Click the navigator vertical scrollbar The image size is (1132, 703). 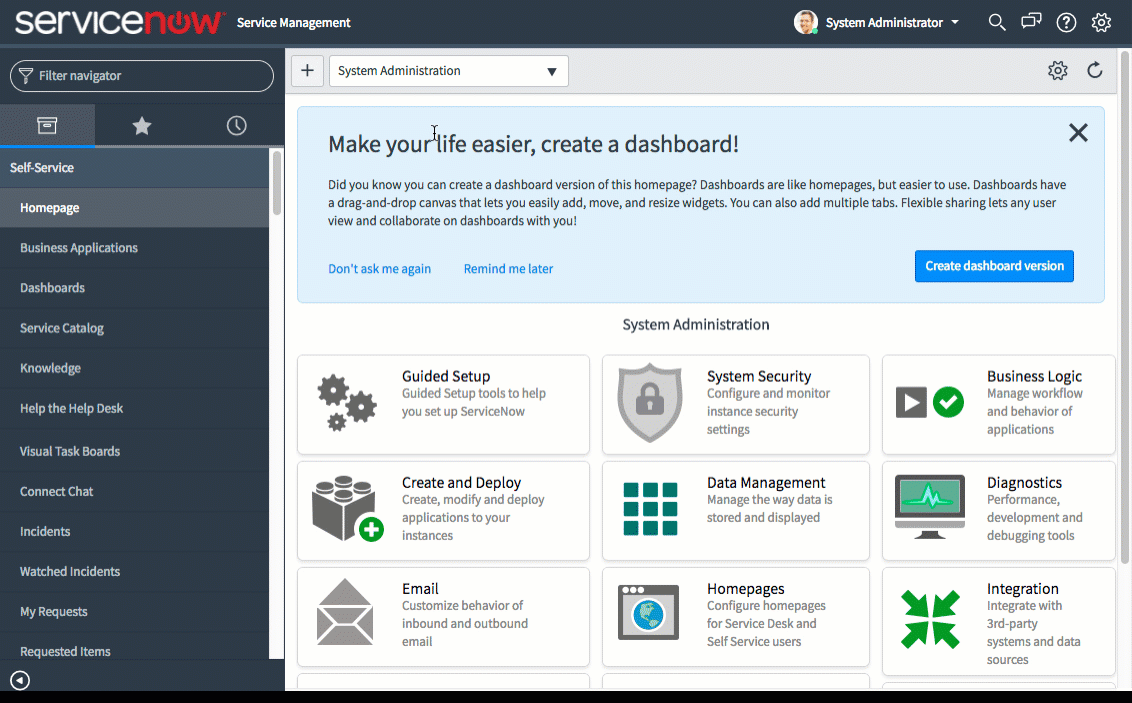click(277, 183)
